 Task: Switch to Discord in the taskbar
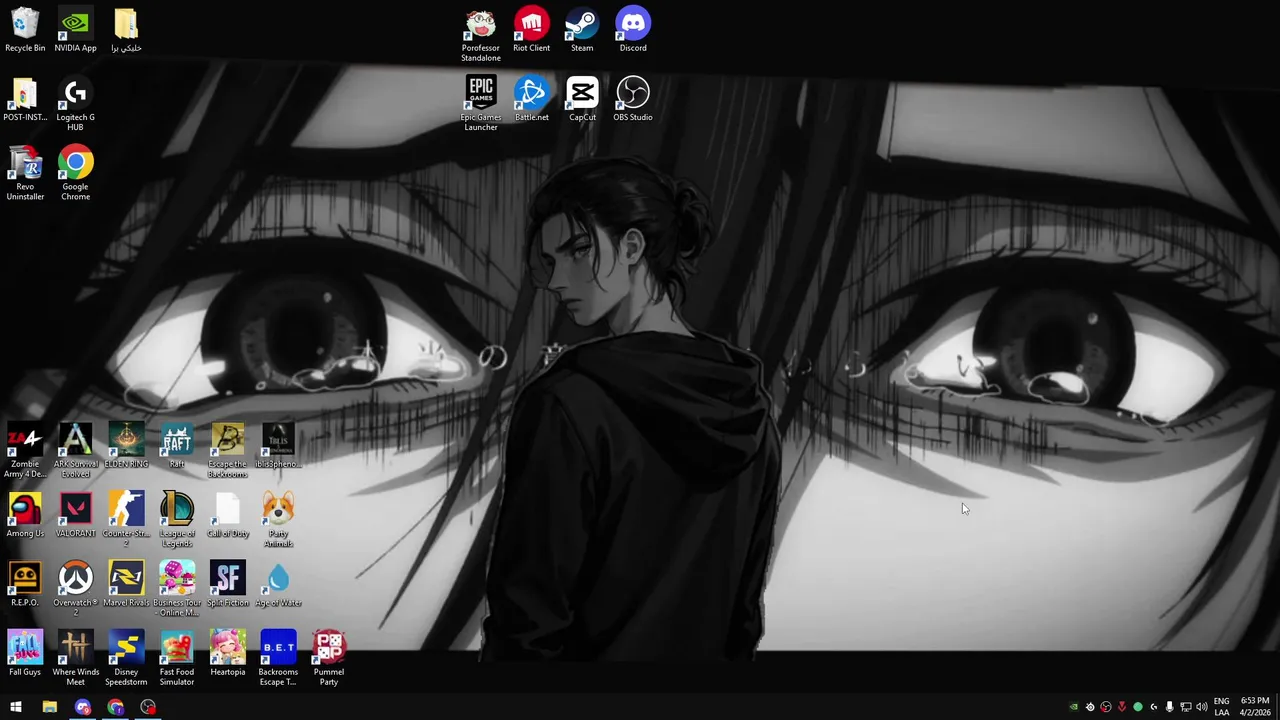pos(82,707)
